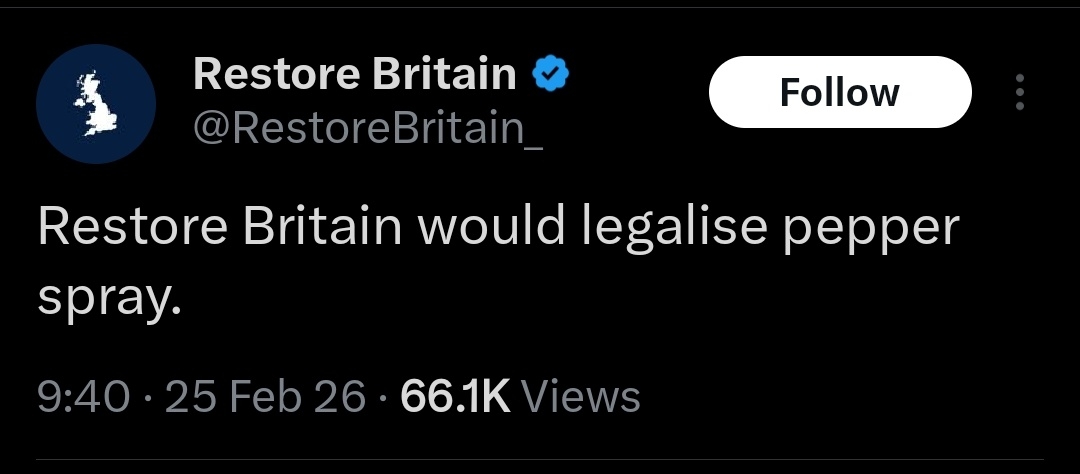Follow the Restore Britain account
Screen dimensions: 1080x474
point(839,93)
